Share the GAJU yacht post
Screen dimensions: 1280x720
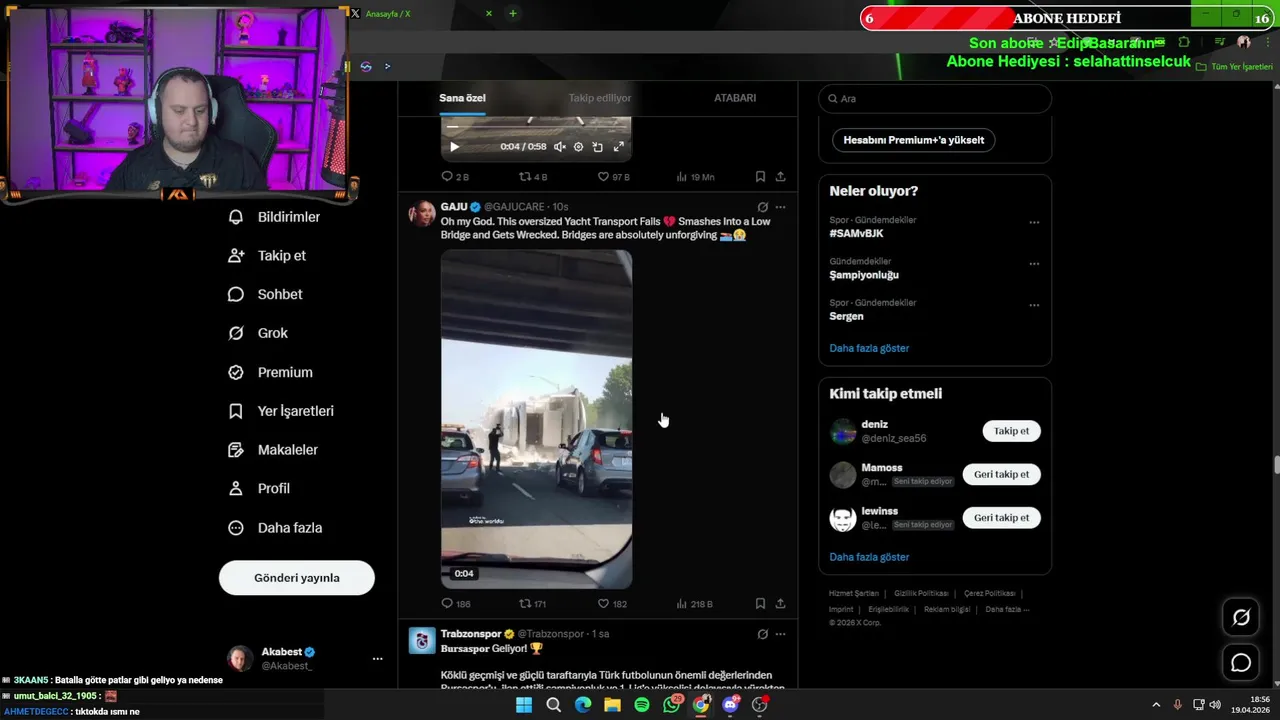coord(780,604)
